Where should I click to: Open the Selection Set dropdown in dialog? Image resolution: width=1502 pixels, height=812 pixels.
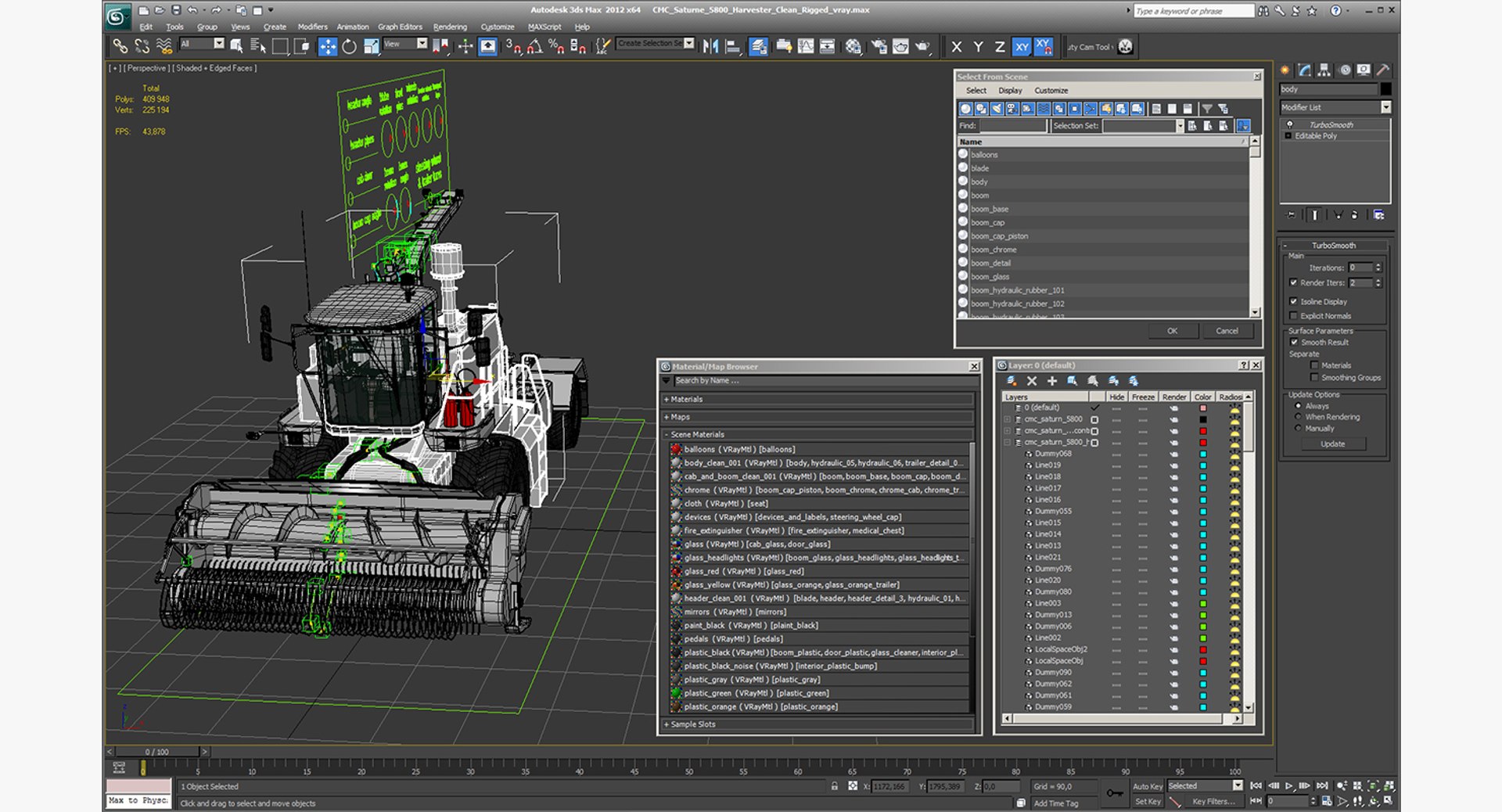(1180, 126)
